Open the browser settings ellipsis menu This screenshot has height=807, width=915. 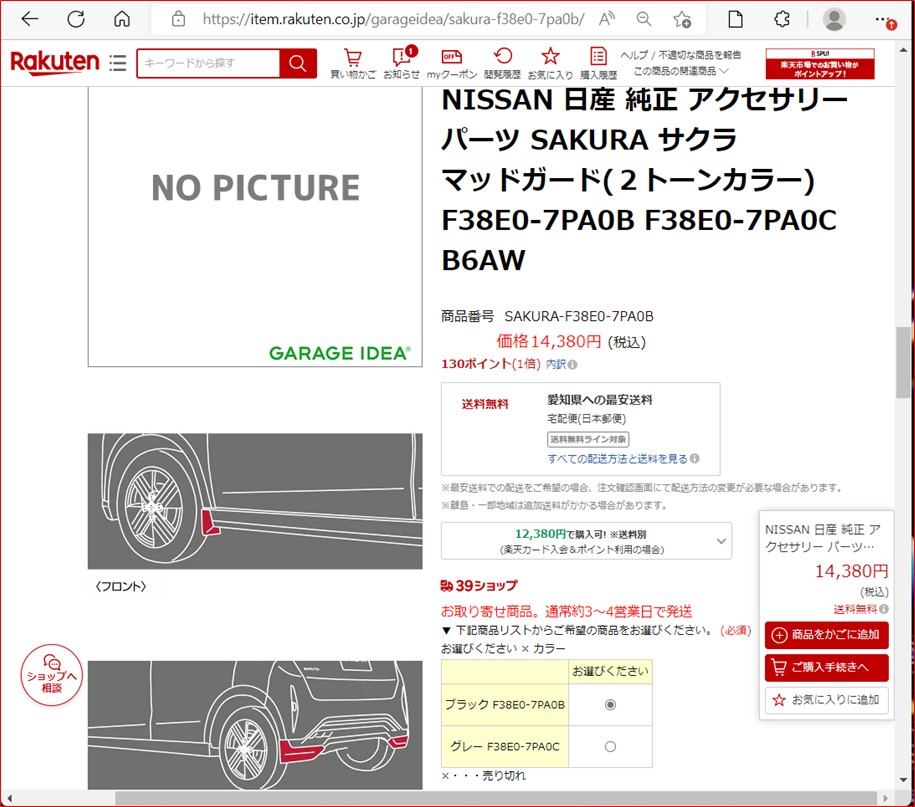885,20
